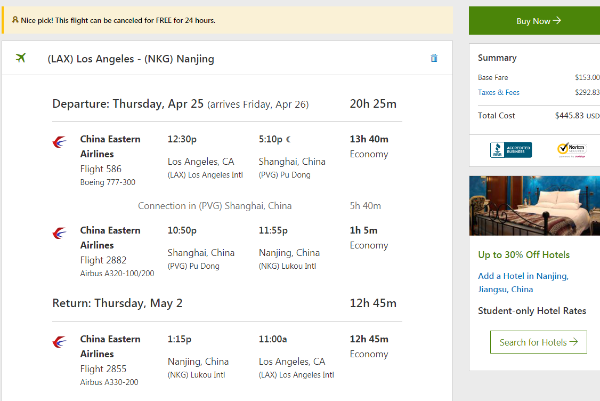The width and height of the screenshot is (600, 401).
Task: Click the Departure: Thursday, Apr 25 heading
Action: pos(128,104)
